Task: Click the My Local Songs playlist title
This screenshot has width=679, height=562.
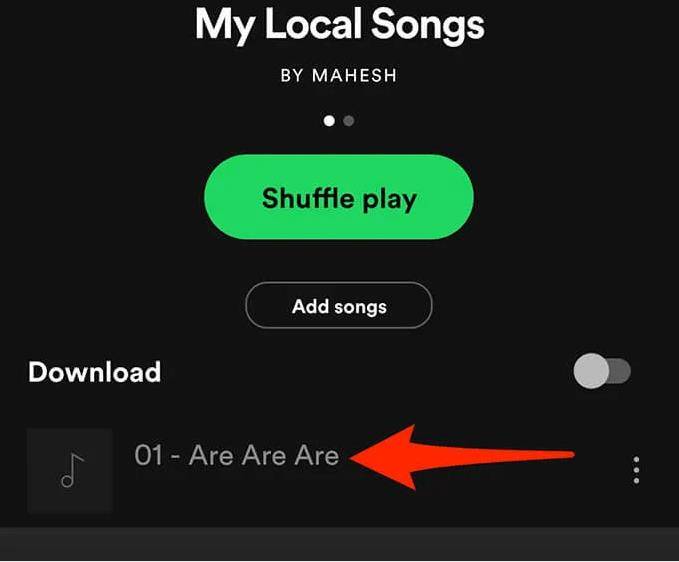Action: point(340,24)
